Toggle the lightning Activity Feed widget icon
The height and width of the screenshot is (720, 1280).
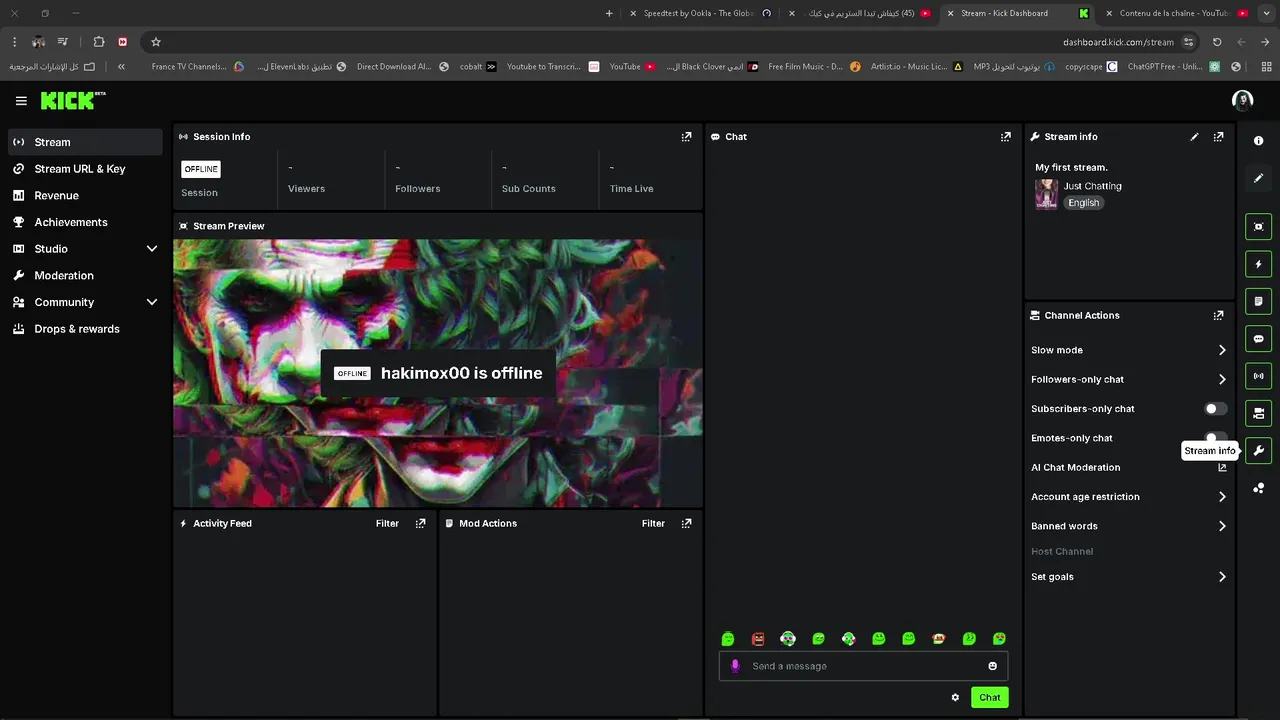point(1258,264)
